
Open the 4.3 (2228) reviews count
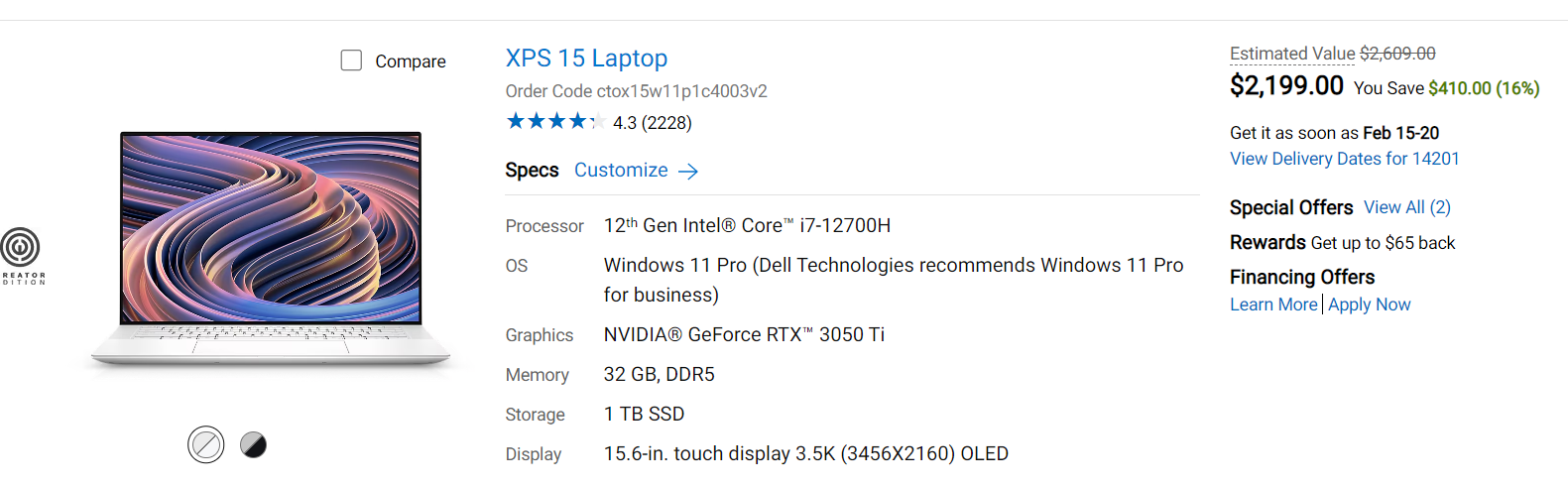pyautogui.click(x=652, y=123)
